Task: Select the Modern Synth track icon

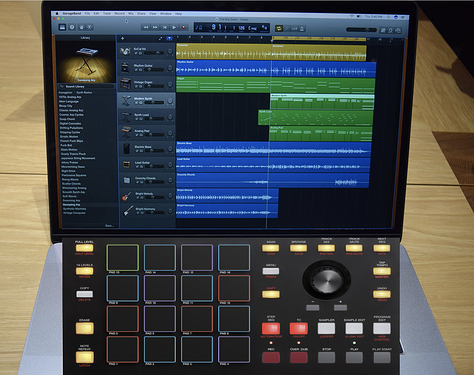Action: pos(126,100)
